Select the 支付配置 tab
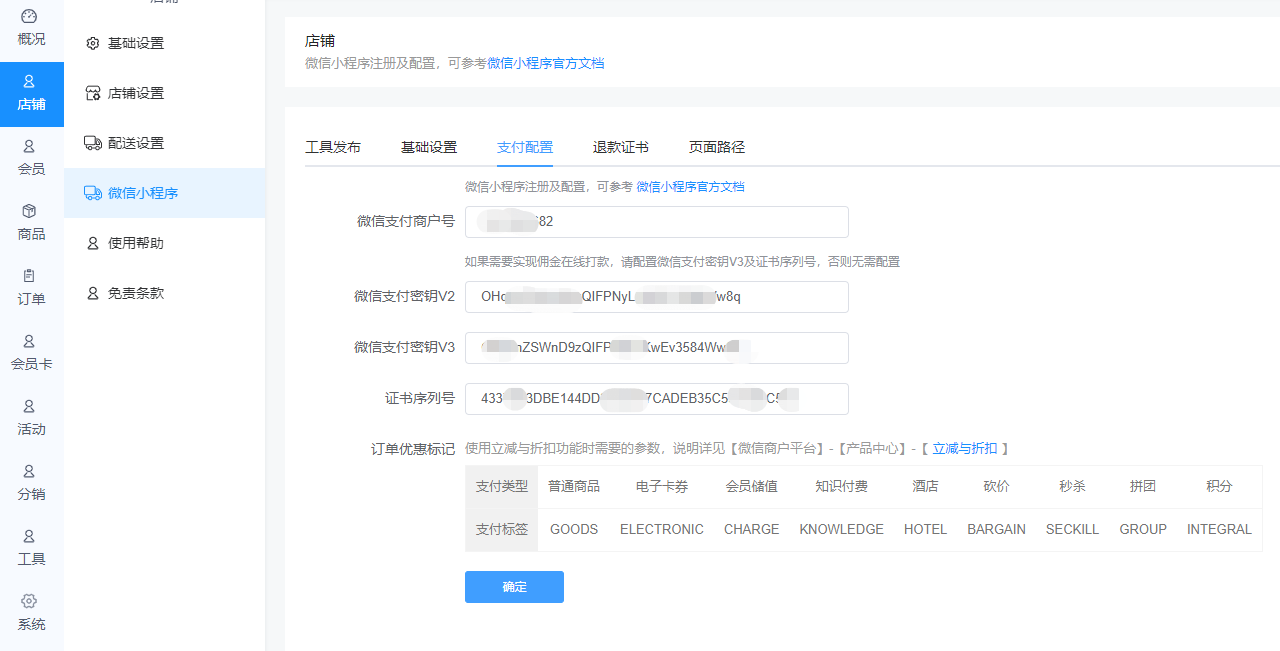 pyautogui.click(x=525, y=147)
